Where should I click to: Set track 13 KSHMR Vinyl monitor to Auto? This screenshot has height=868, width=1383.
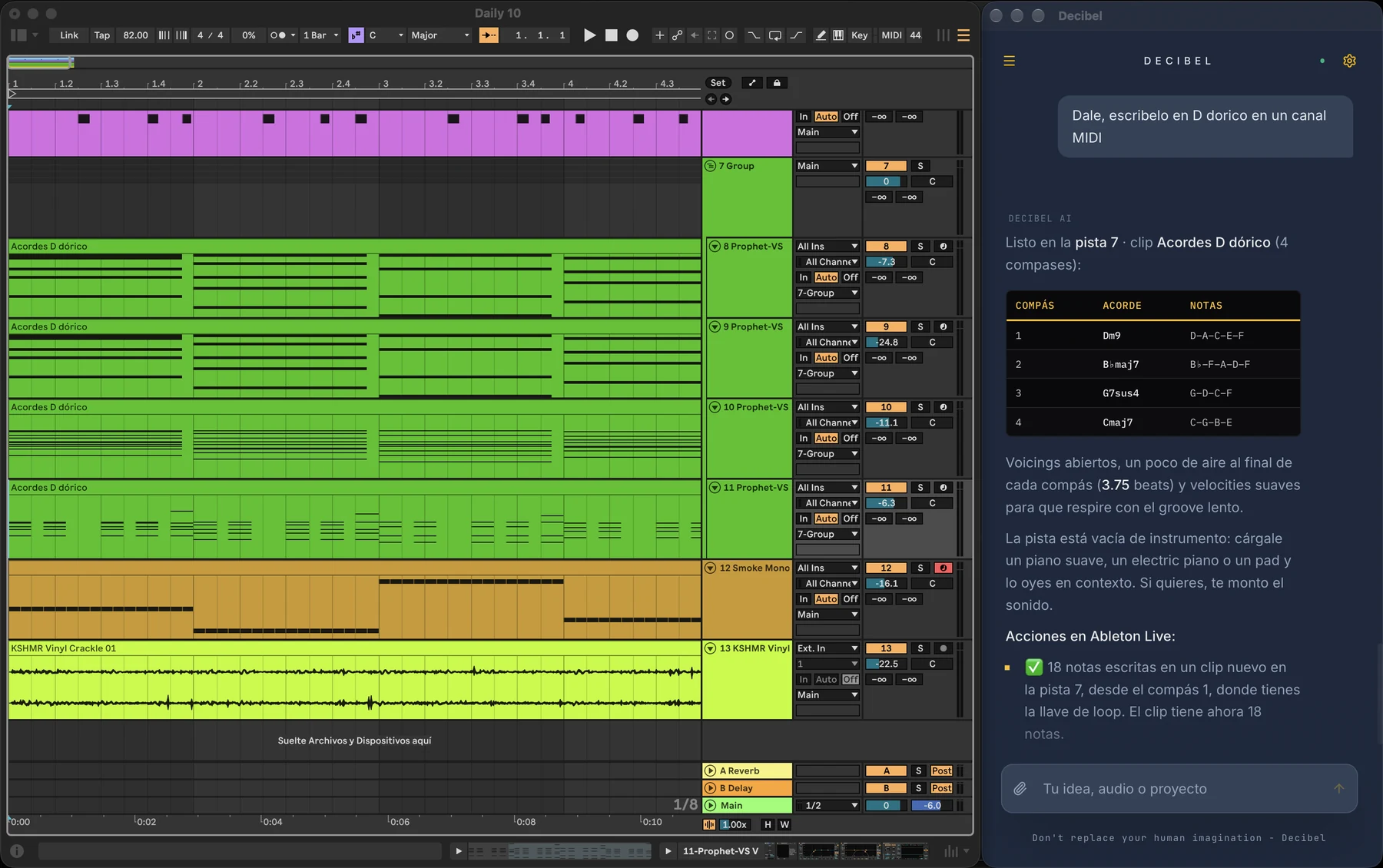[826, 680]
